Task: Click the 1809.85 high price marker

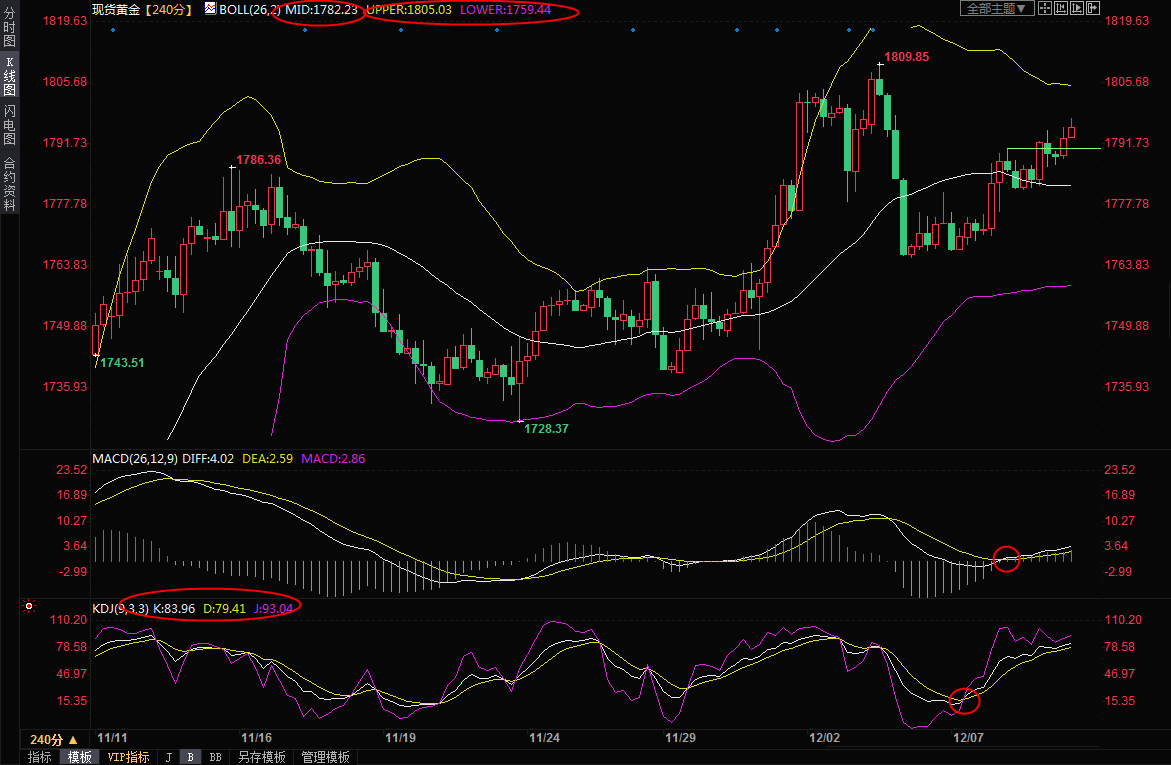Action: (906, 57)
